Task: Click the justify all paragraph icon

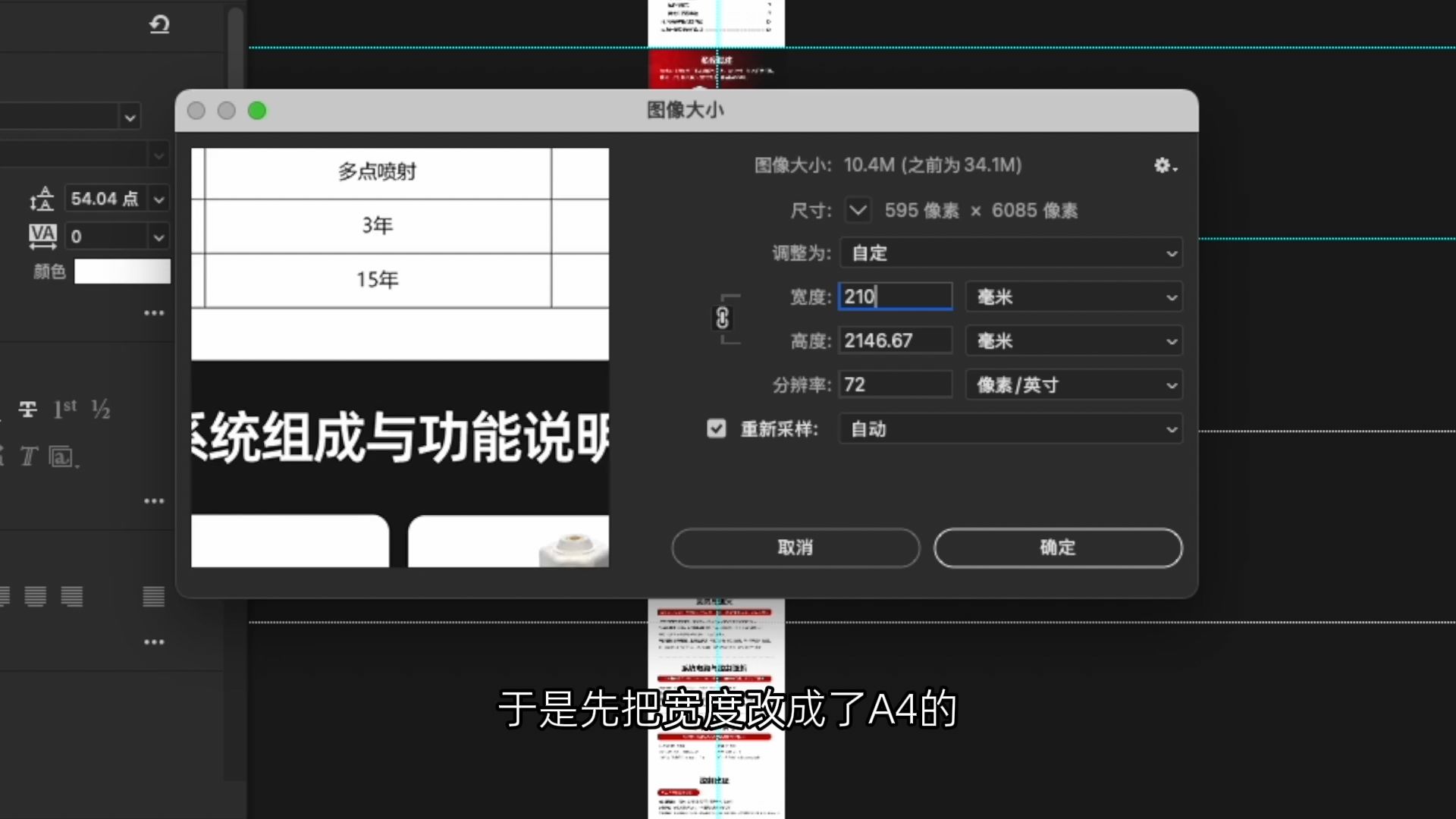Action: pos(153,597)
